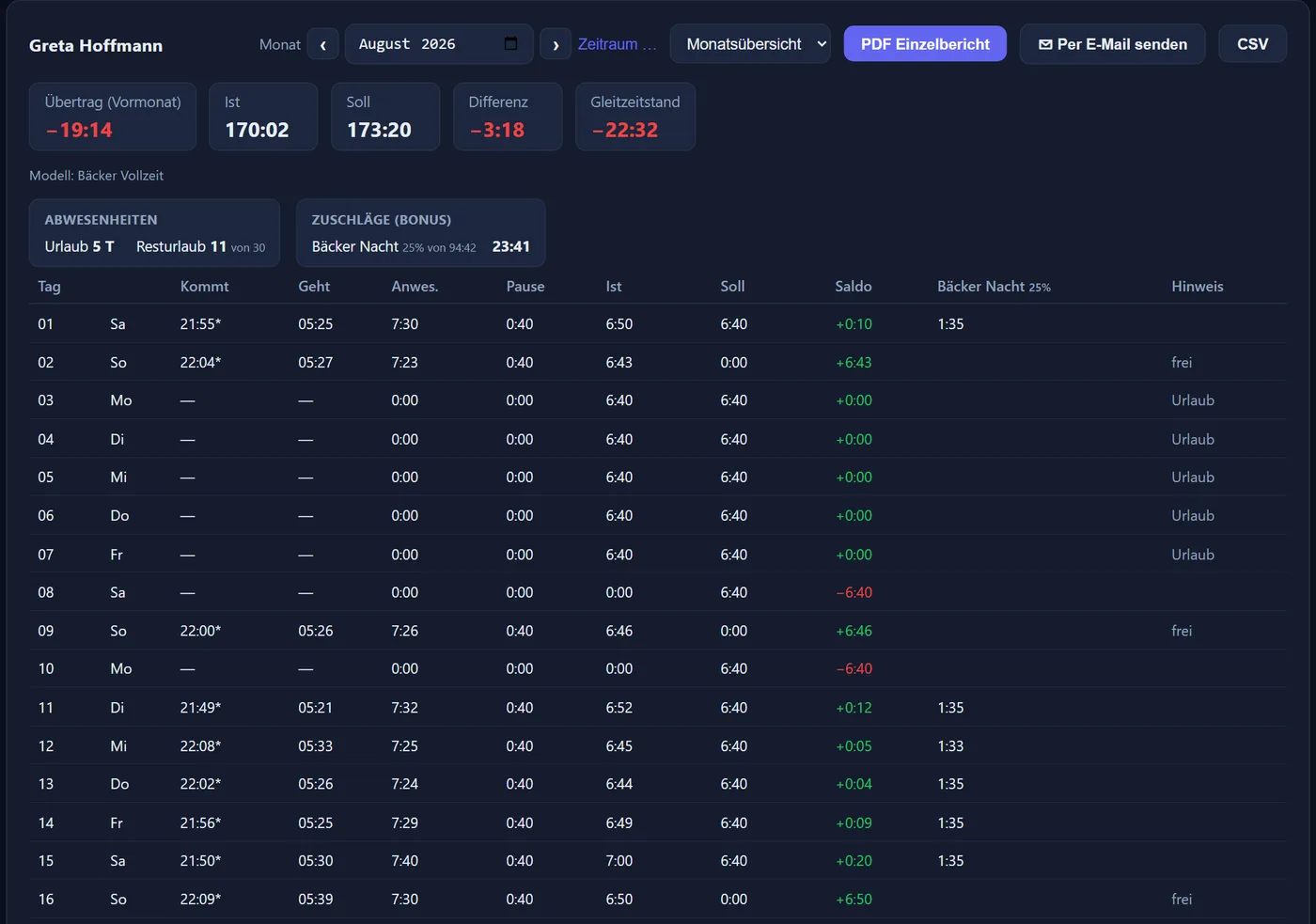1316x924 pixels.
Task: Click the Gleitzeitstand value −22:32
Action: [625, 130]
